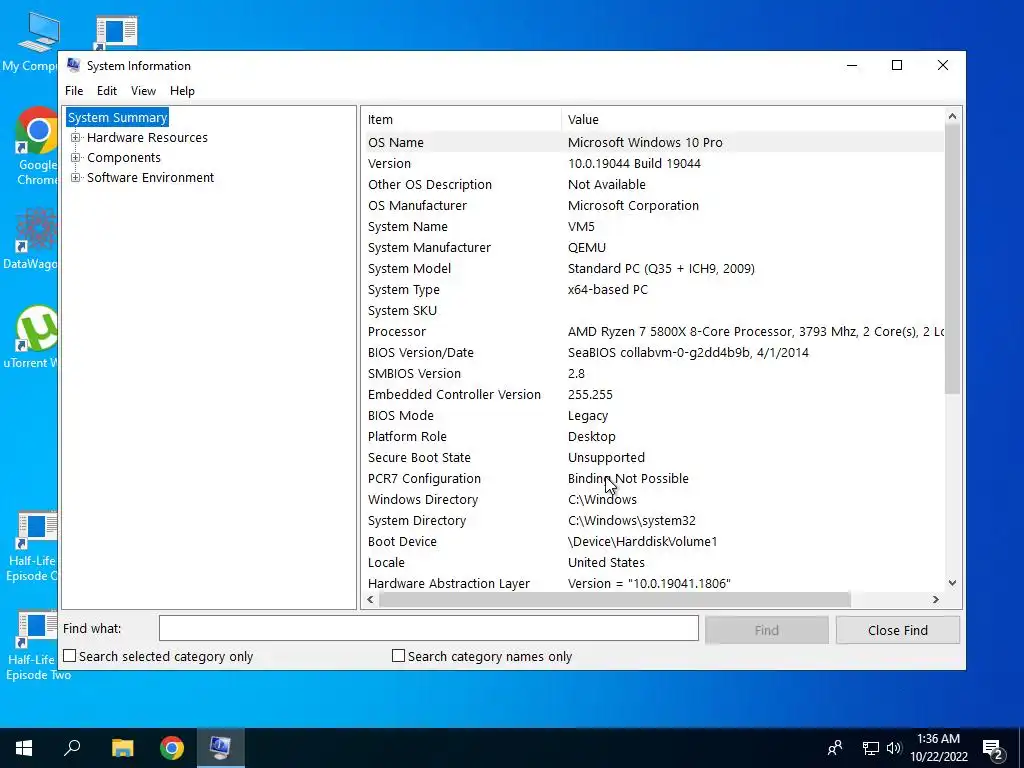
Task: Select the Hardware Abstraction Layer row
Action: (653, 583)
